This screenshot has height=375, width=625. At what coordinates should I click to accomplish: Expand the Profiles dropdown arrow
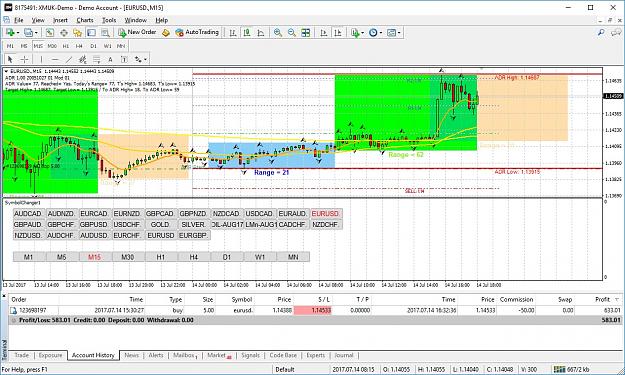click(x=36, y=33)
